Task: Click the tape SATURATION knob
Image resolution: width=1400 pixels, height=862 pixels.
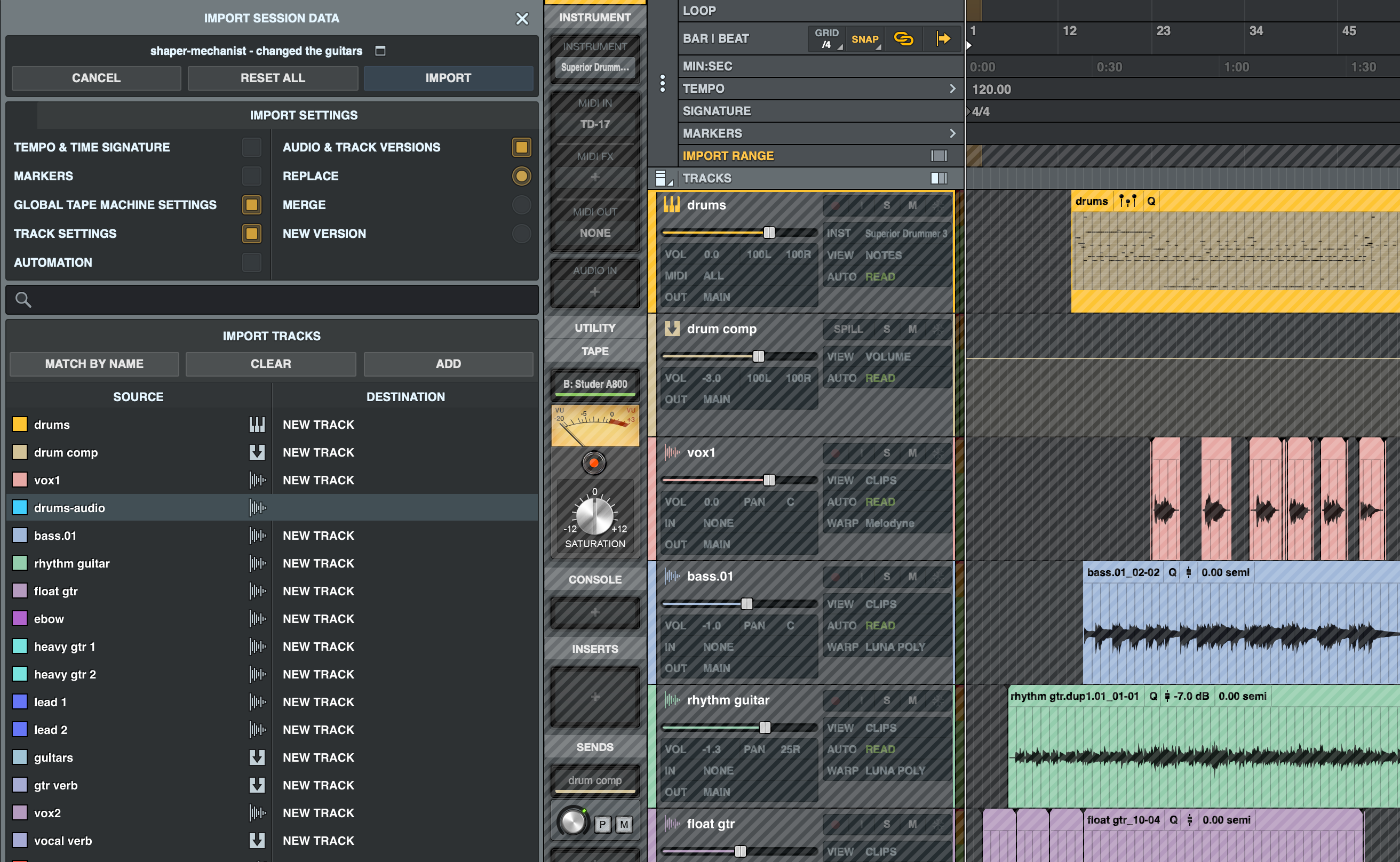Action: click(594, 516)
